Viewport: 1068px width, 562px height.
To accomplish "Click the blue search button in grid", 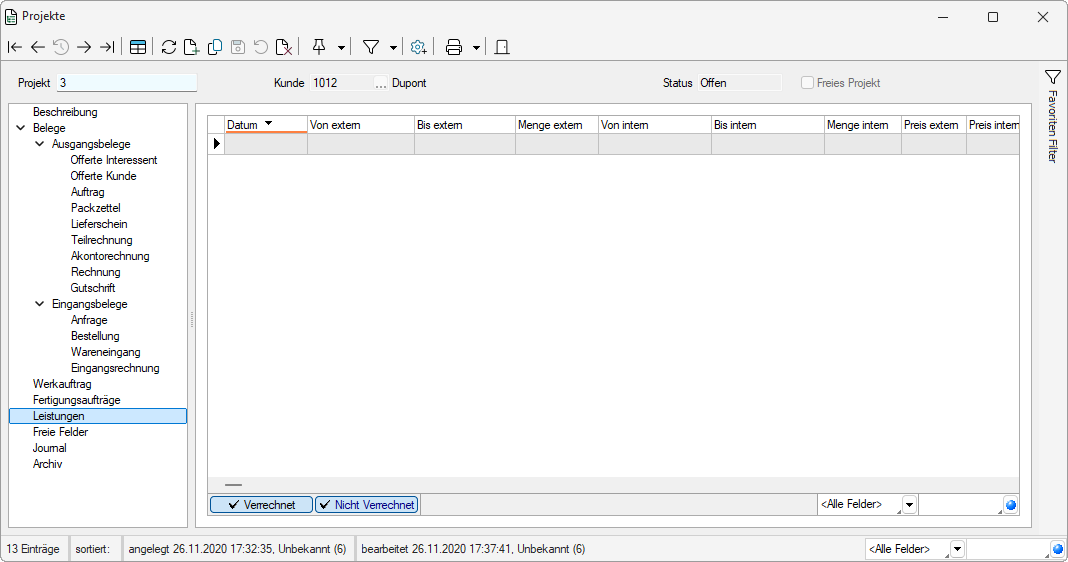I will point(1011,505).
